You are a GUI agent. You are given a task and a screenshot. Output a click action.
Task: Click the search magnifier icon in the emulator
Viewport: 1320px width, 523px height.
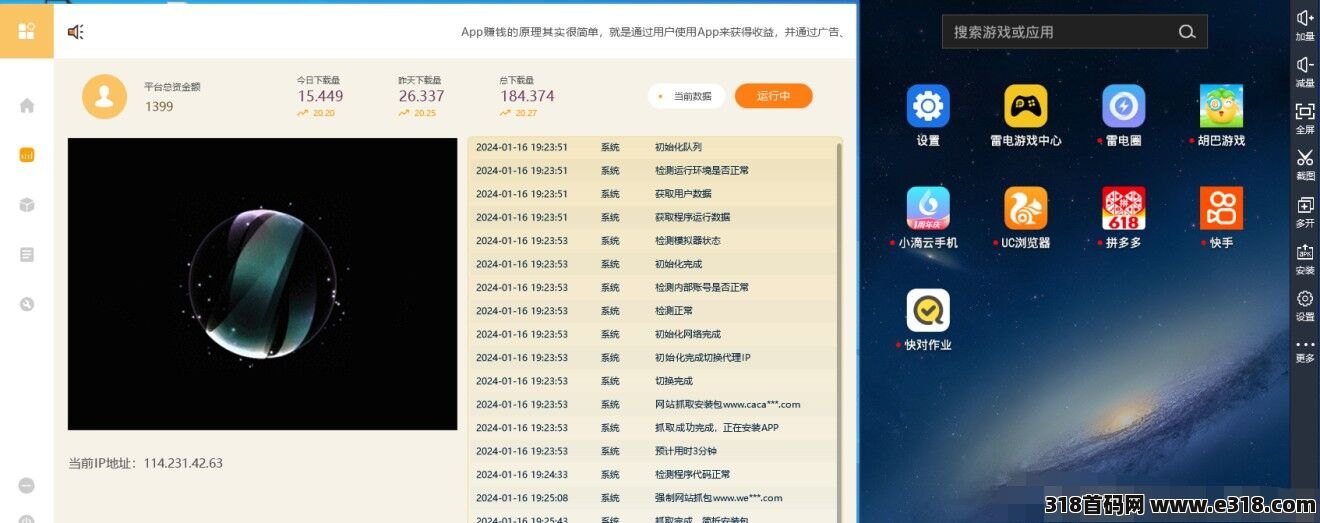[1187, 32]
